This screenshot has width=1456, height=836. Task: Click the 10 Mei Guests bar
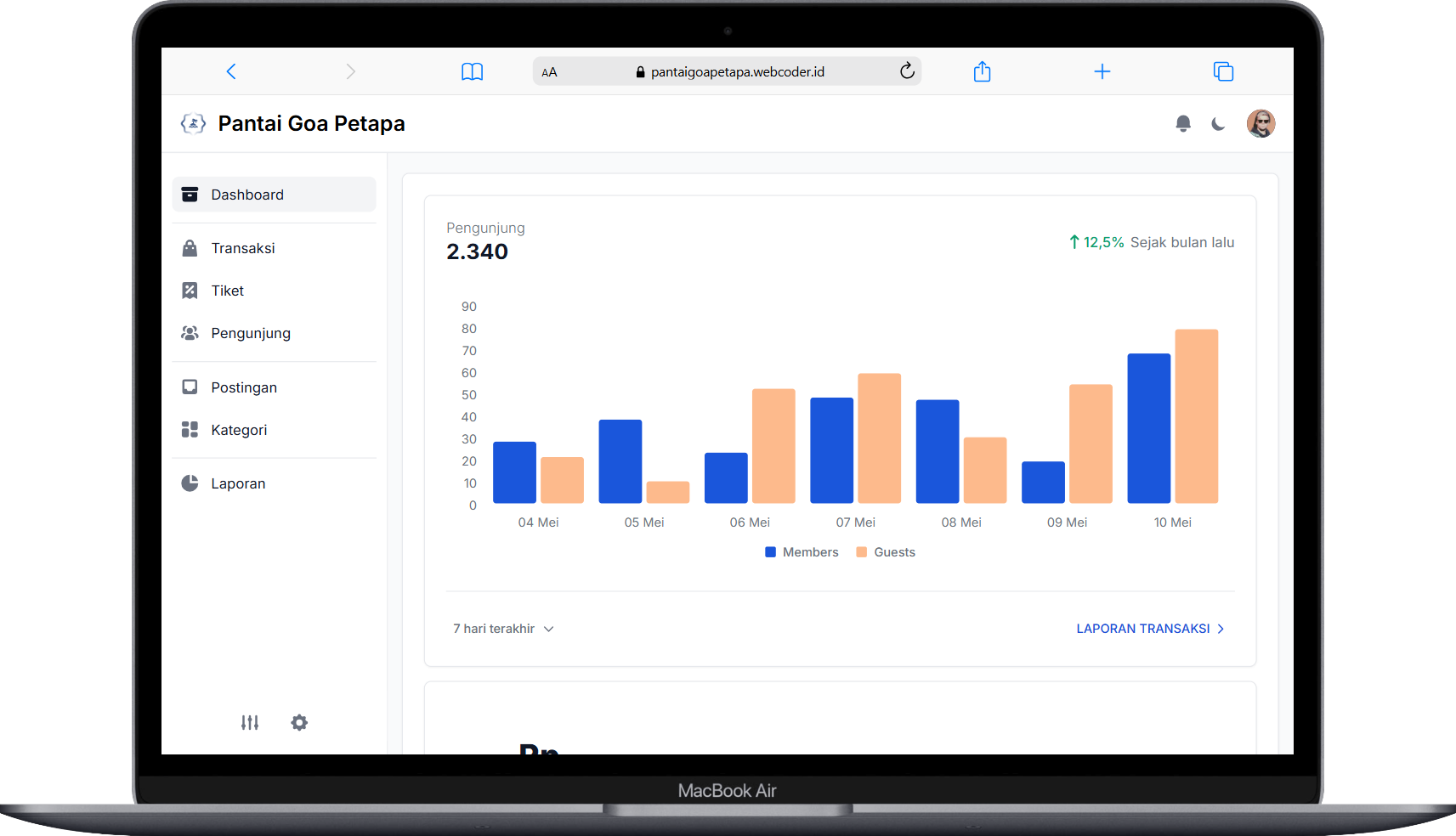tap(1196, 416)
